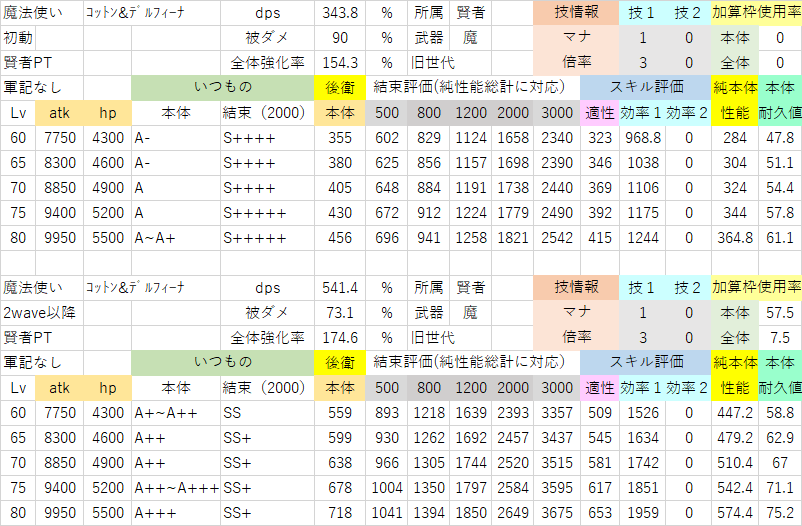Select the 3000 column value 2490
Image resolution: width=802 pixels, height=526 pixels.
556,213
